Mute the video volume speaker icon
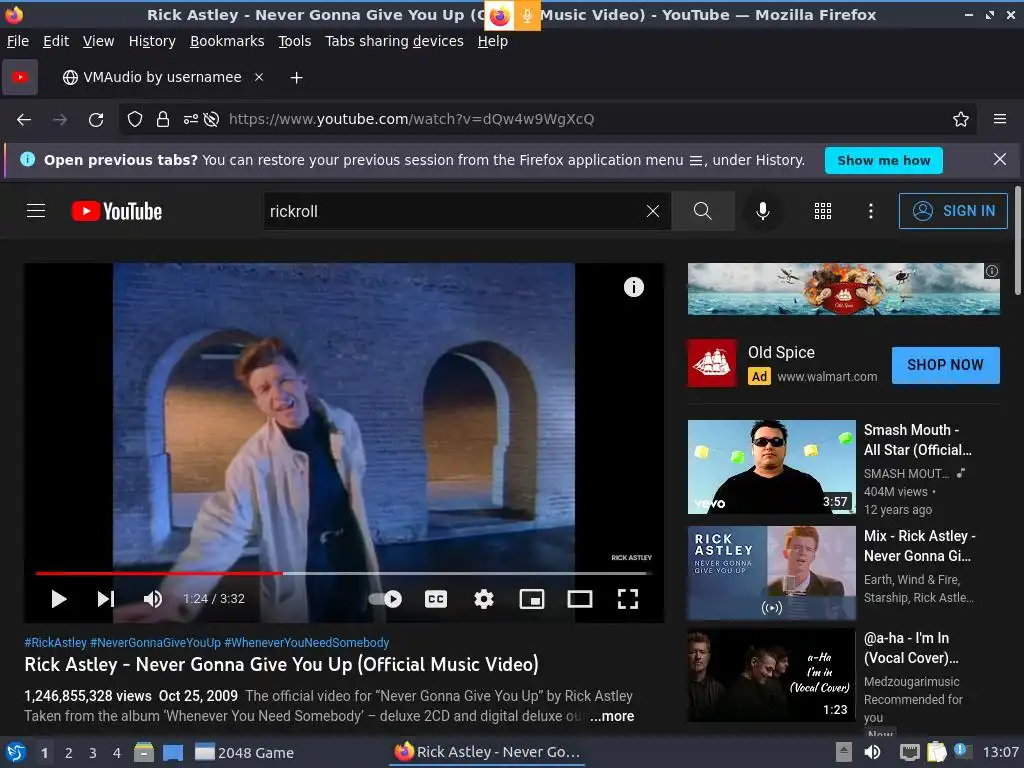This screenshot has height=768, width=1024. [x=153, y=599]
